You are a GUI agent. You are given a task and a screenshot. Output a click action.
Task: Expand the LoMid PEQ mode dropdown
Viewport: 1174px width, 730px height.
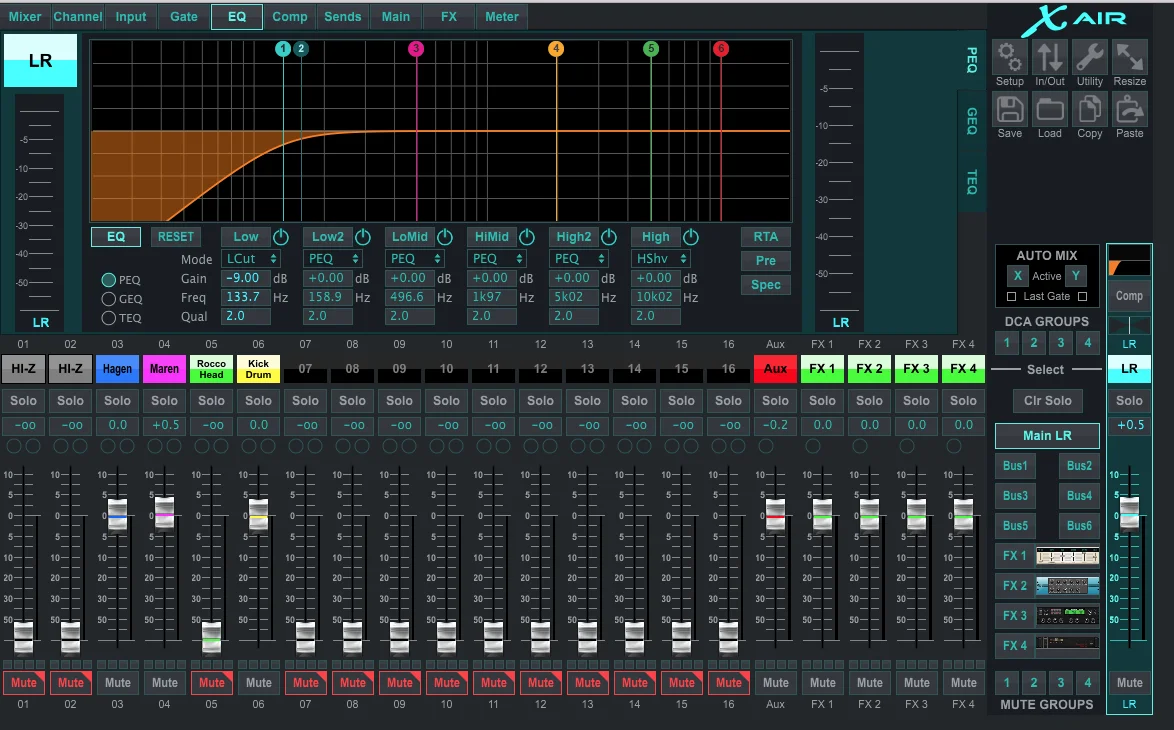tap(415, 259)
